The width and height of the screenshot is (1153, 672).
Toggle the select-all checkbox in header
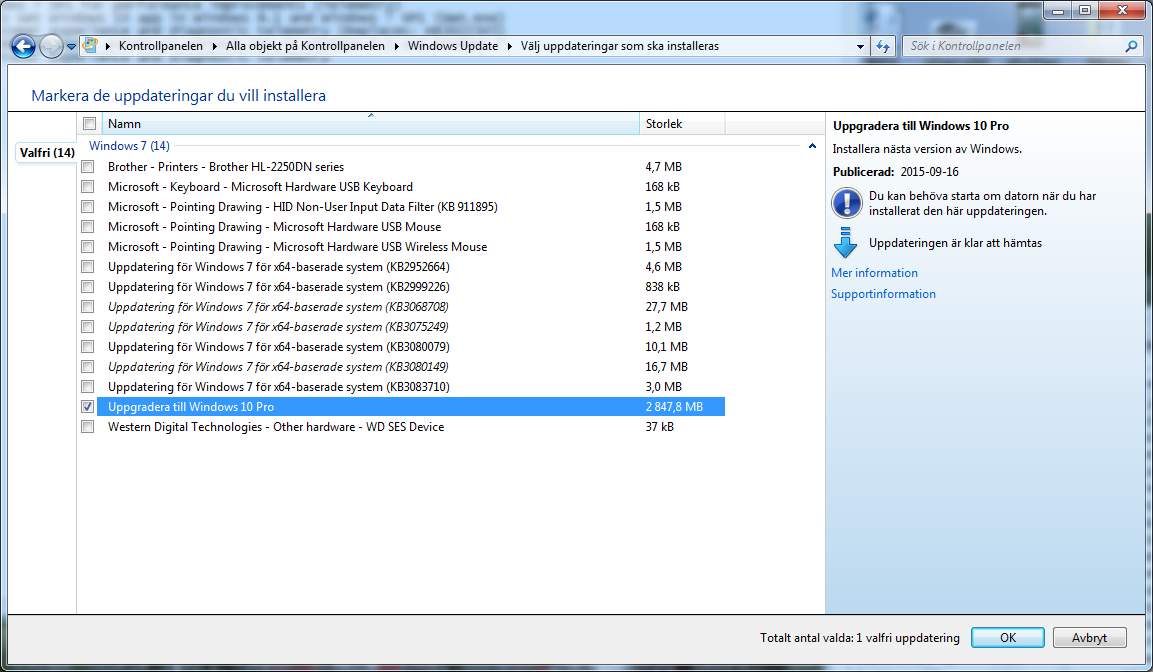90,124
